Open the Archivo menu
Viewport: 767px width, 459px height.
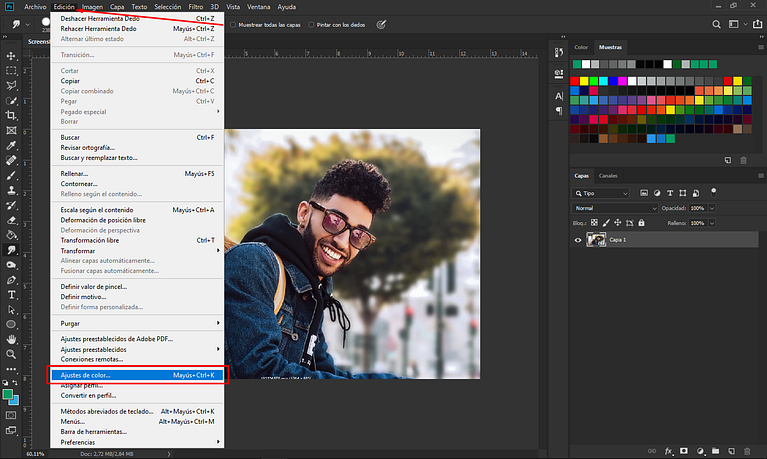coord(35,7)
